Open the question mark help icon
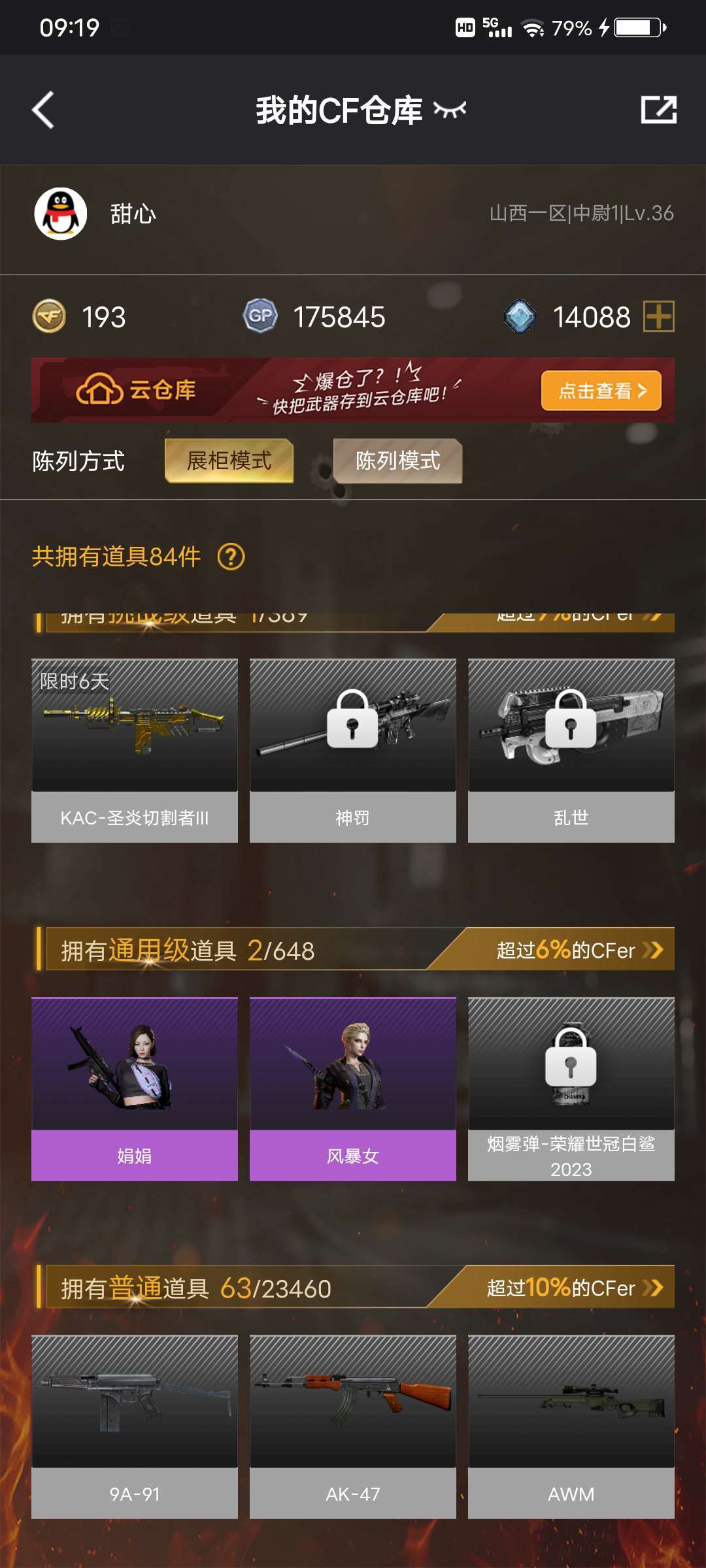 231,557
